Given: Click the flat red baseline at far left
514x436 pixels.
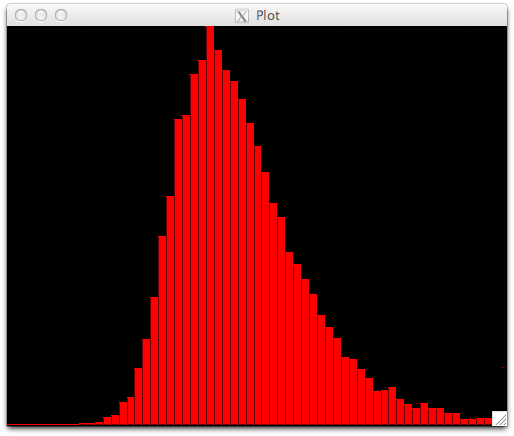Looking at the screenshot, I should [43, 424].
